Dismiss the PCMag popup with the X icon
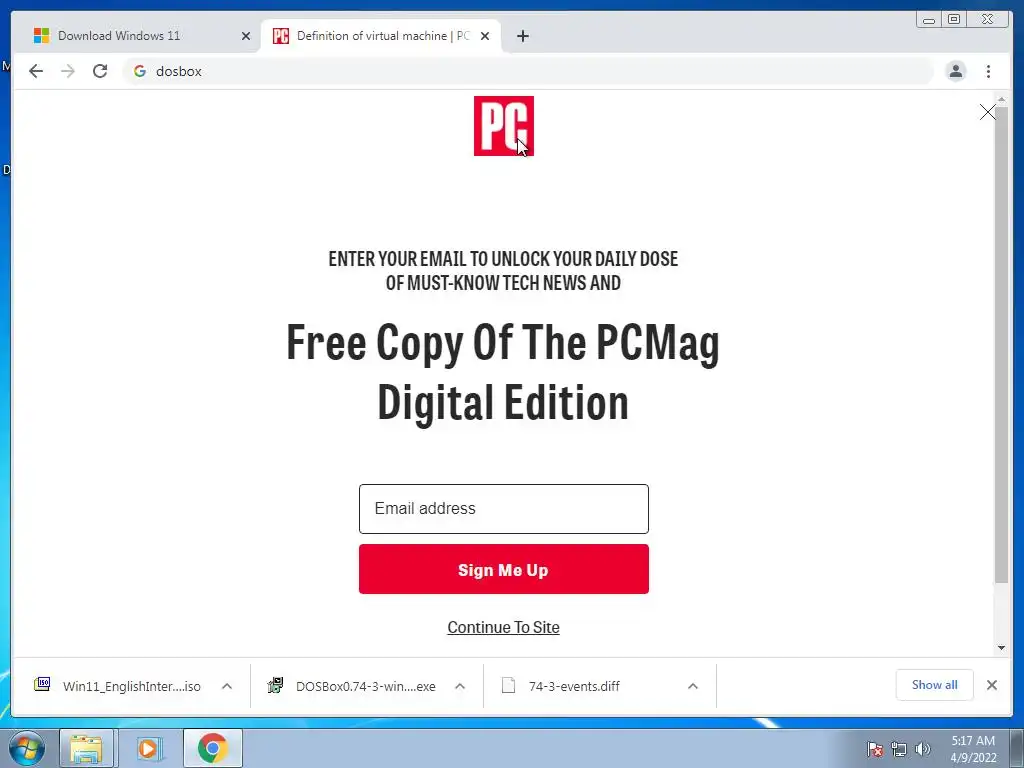 pyautogui.click(x=987, y=112)
